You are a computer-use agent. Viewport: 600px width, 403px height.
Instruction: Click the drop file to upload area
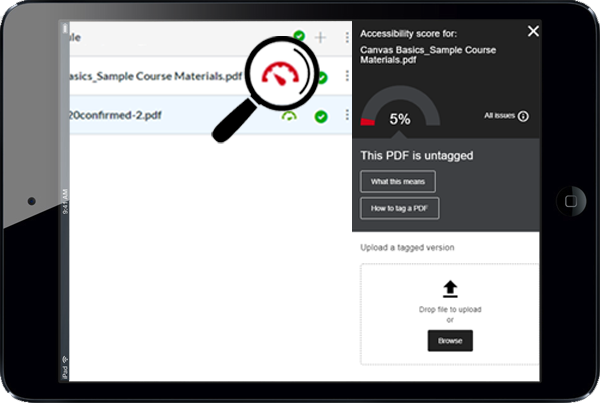(450, 314)
